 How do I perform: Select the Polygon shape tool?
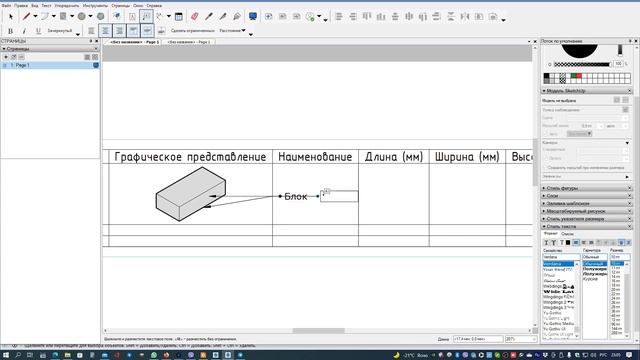(100, 16)
